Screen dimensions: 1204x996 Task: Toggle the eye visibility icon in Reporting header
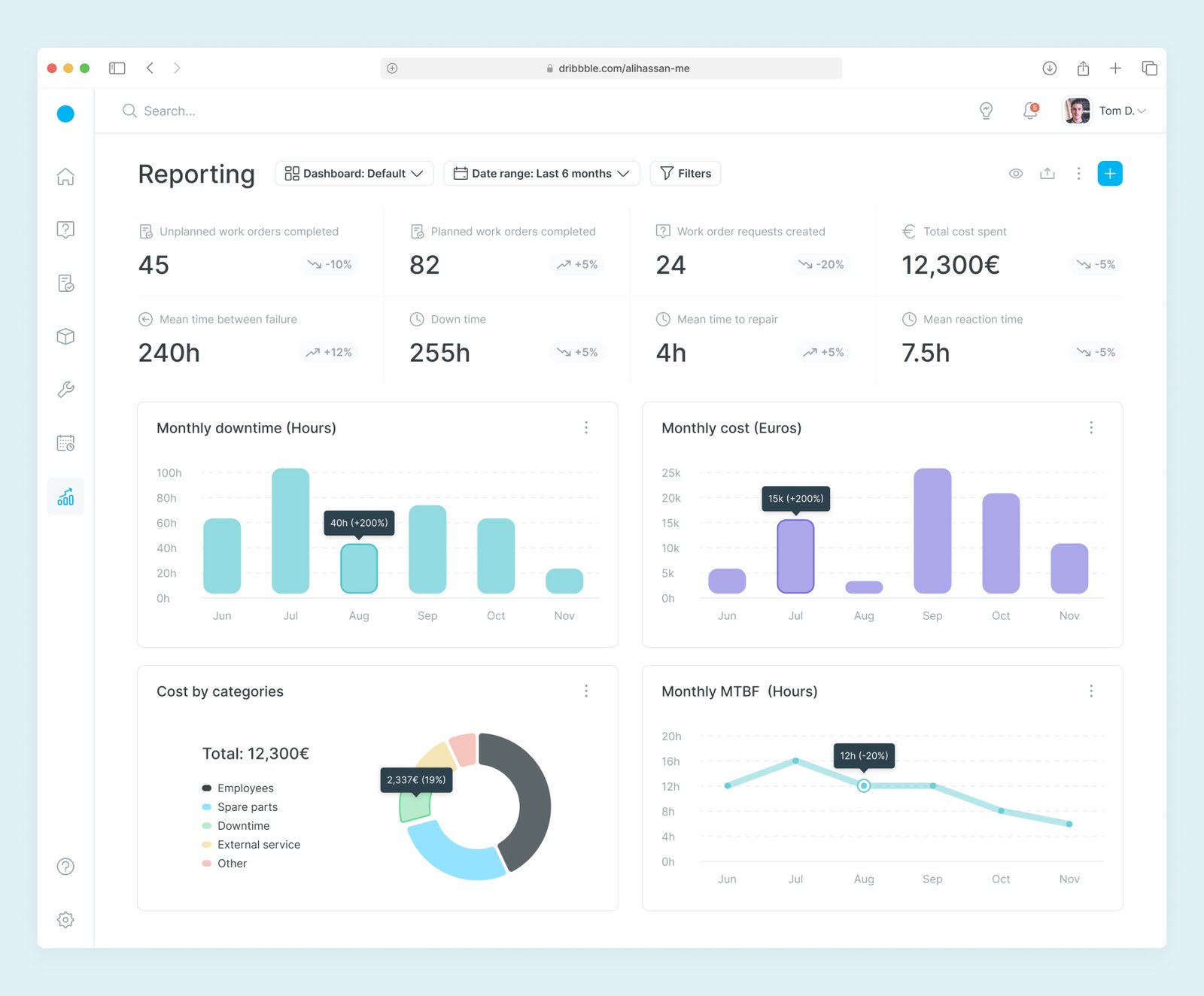(1016, 174)
